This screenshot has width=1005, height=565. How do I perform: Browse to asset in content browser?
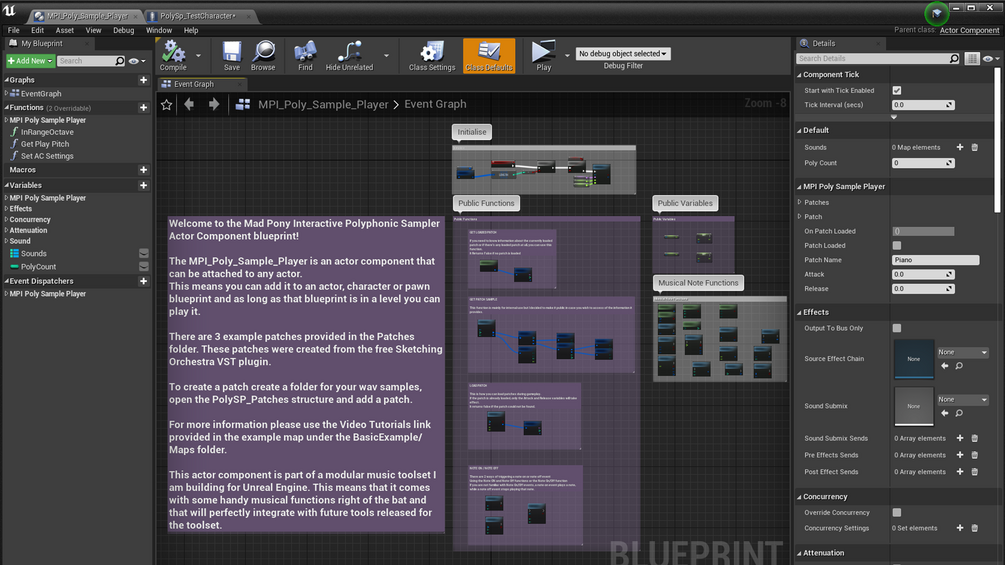(x=263, y=55)
